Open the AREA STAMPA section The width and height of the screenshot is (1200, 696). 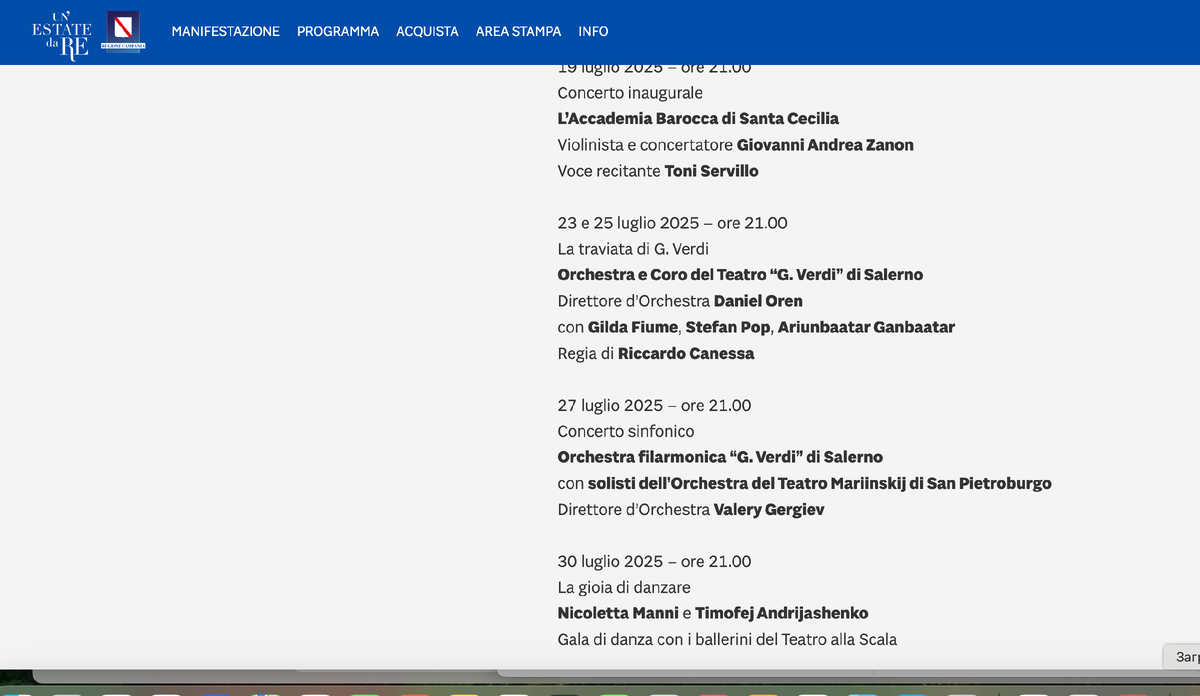(518, 32)
